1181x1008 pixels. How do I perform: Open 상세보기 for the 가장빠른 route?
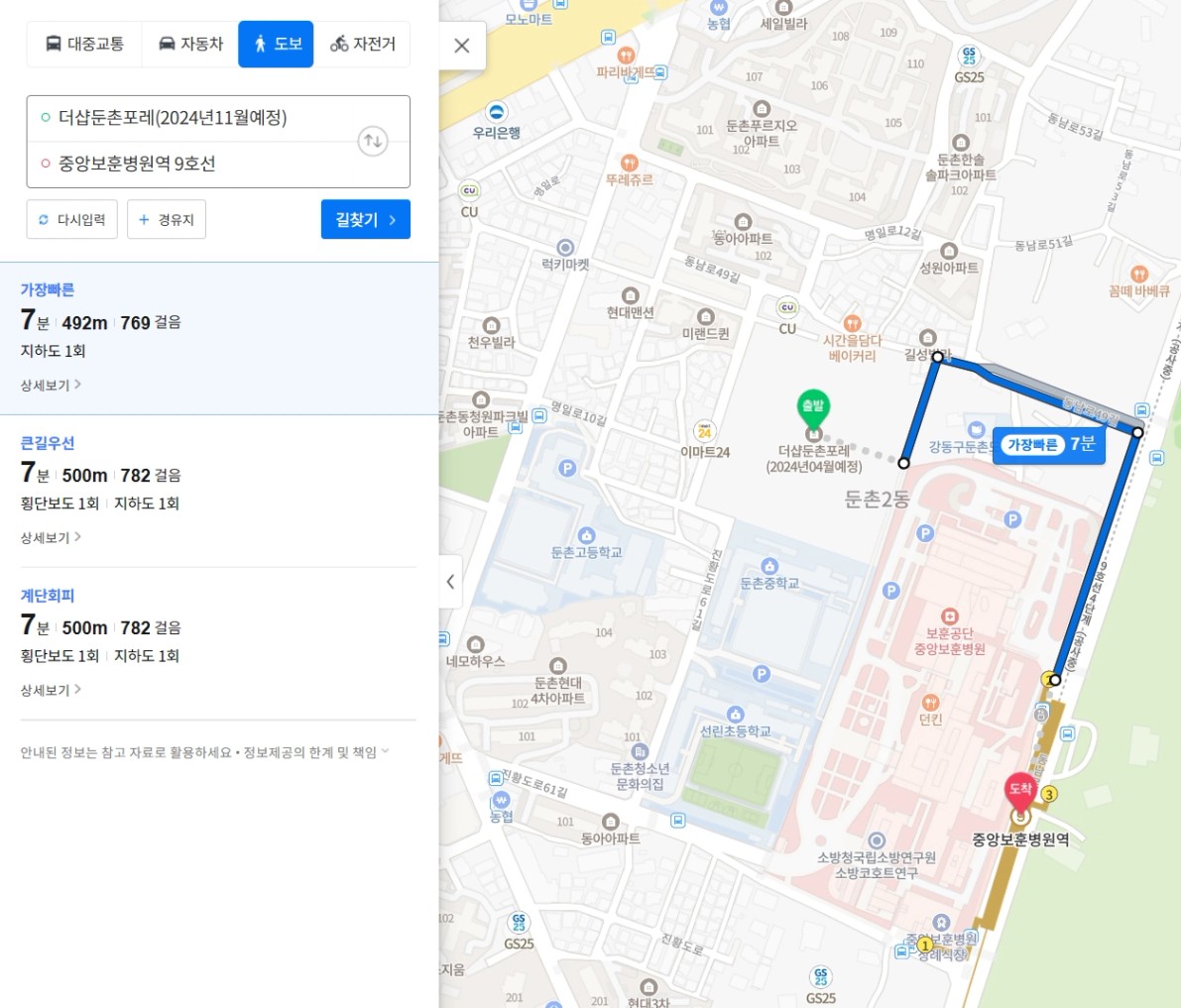click(x=51, y=385)
